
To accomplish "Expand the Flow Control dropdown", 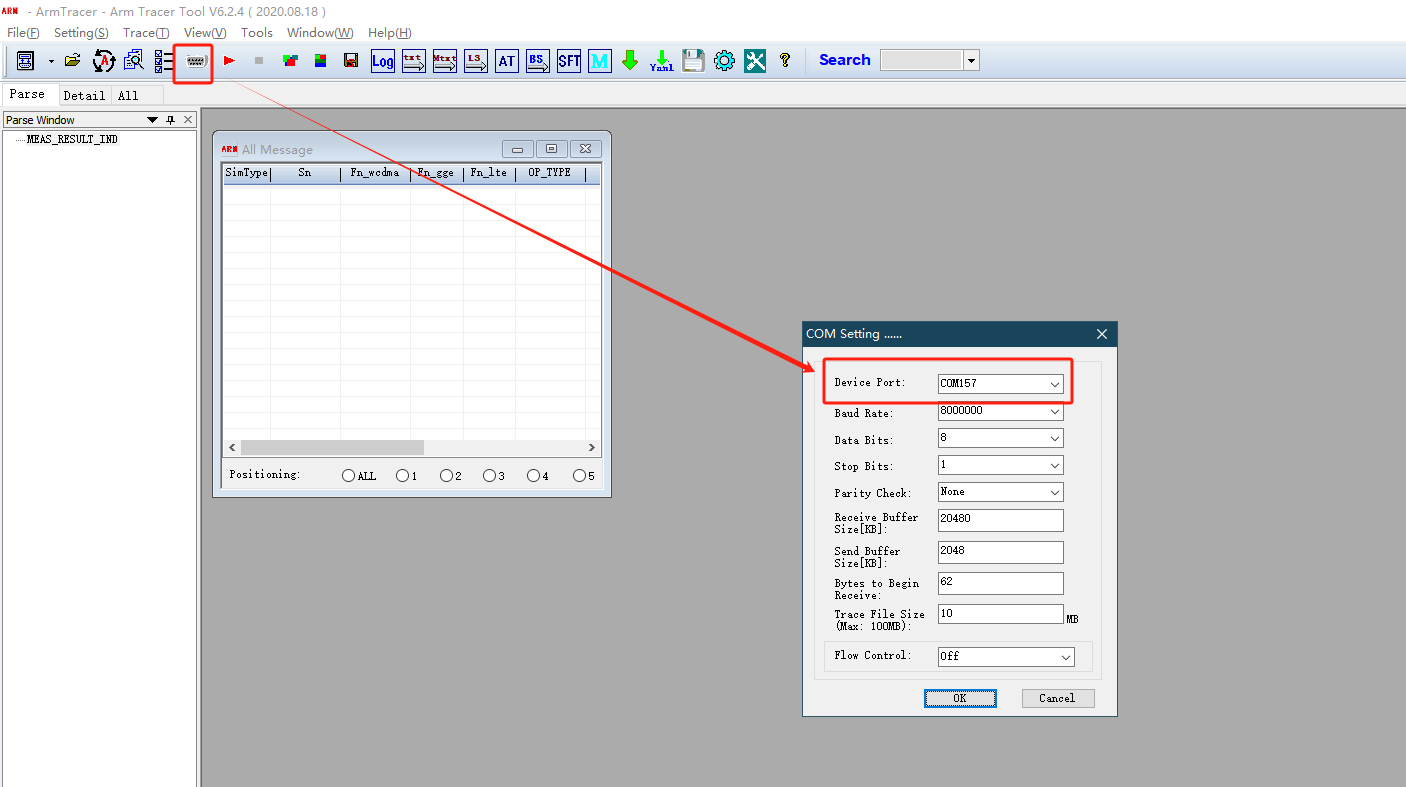I will pyautogui.click(x=1065, y=657).
